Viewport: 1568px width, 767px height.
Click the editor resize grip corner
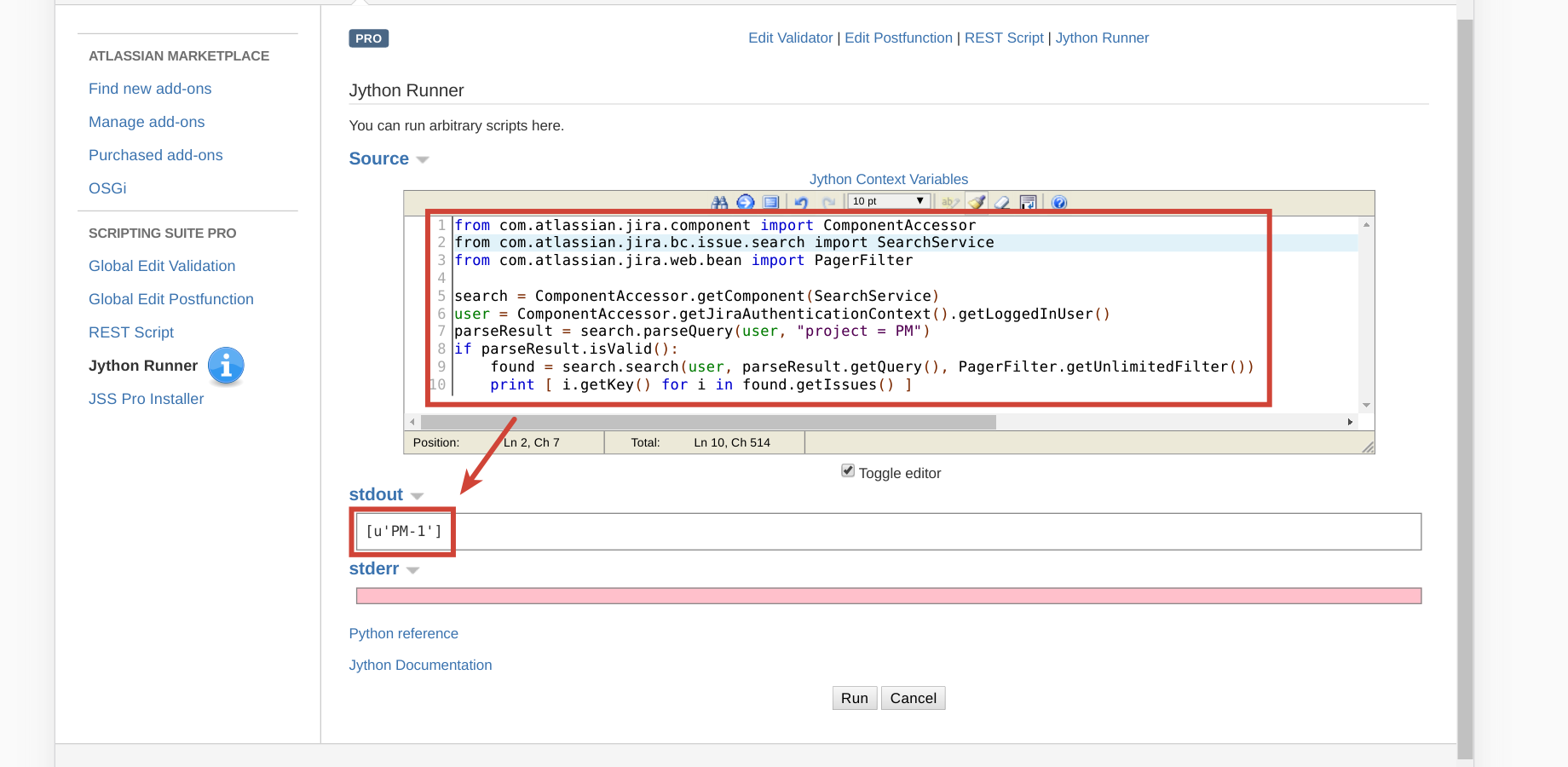[x=1368, y=447]
